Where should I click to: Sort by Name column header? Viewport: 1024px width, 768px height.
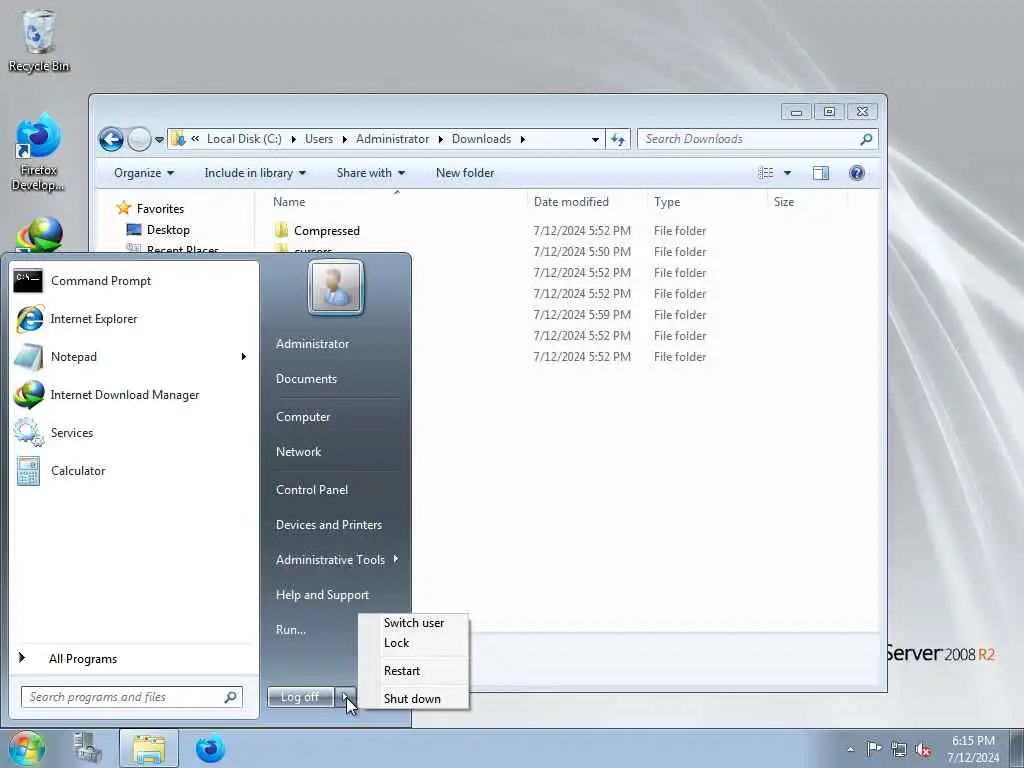289,202
